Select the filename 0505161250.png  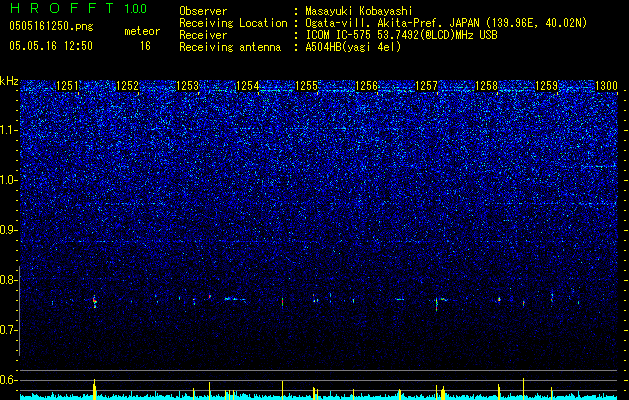[51, 27]
